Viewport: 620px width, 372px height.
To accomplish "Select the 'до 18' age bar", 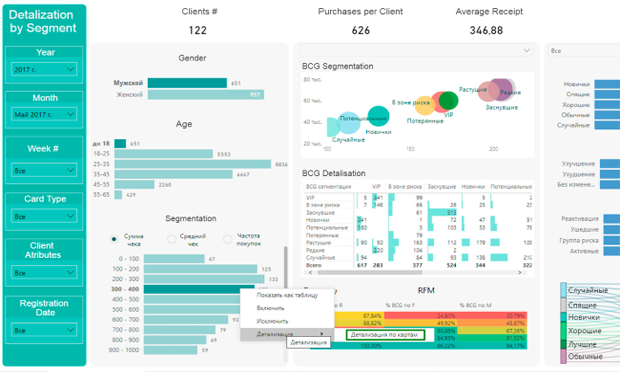I will [x=120, y=144].
